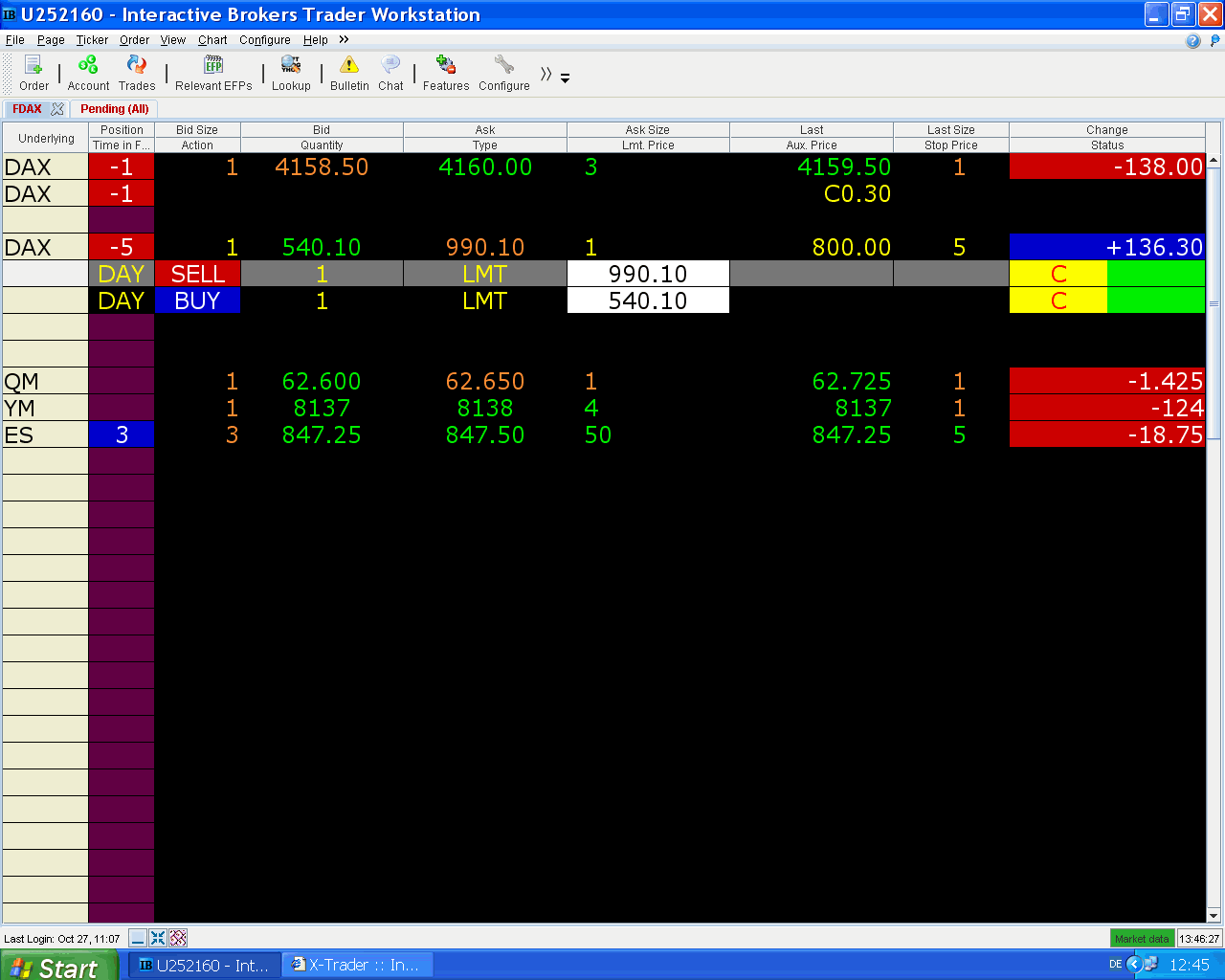Open the Account window icon
Screen dimensions: 1225x980
88,74
